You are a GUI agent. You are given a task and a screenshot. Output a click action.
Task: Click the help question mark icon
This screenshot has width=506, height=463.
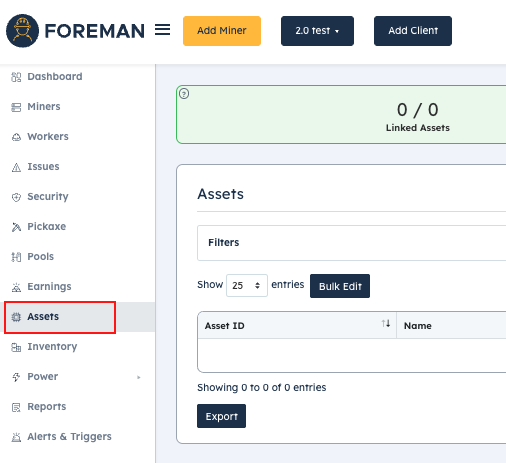[184, 94]
